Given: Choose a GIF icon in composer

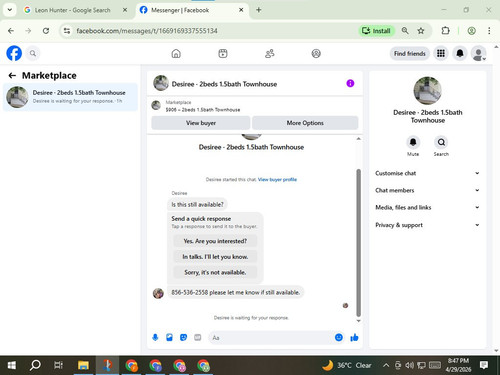Looking at the screenshot, I should (198, 338).
